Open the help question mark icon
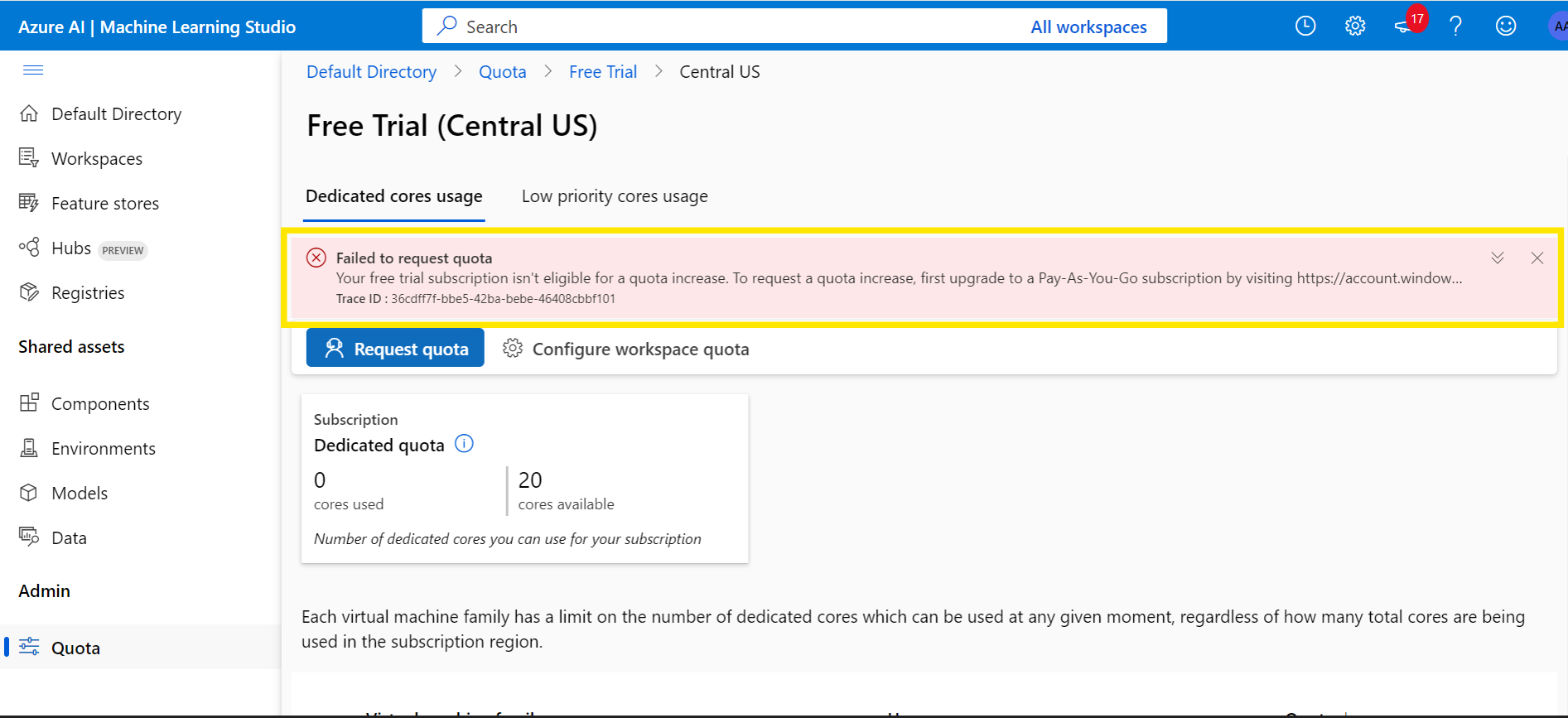This screenshot has width=1568, height=718. click(1455, 27)
